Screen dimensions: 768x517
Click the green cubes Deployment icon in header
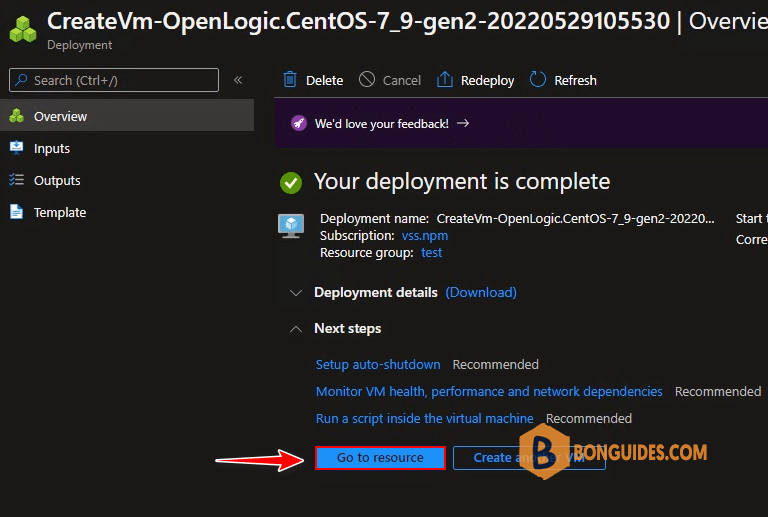23,29
